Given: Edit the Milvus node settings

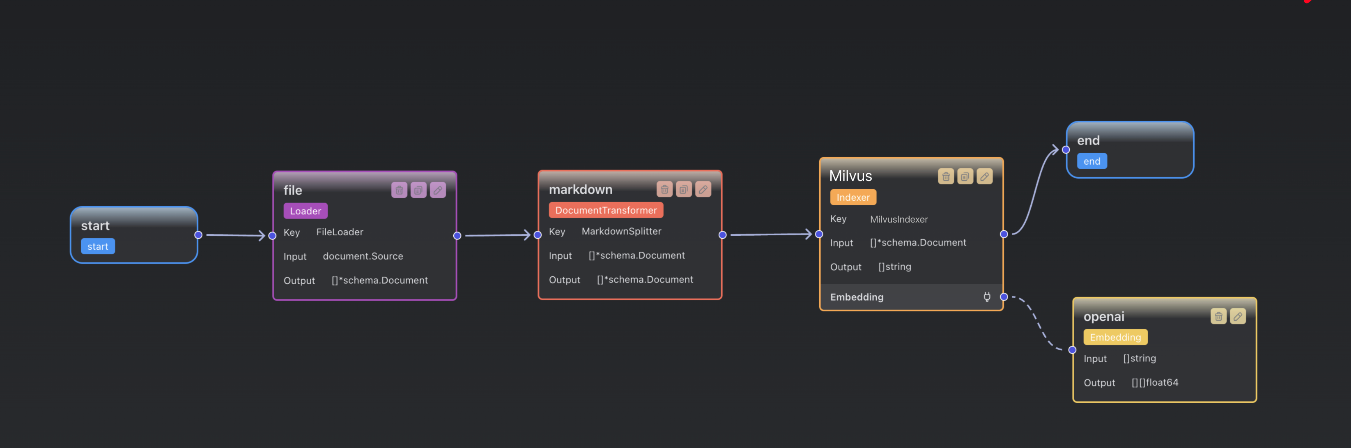Looking at the screenshot, I should (x=985, y=176).
